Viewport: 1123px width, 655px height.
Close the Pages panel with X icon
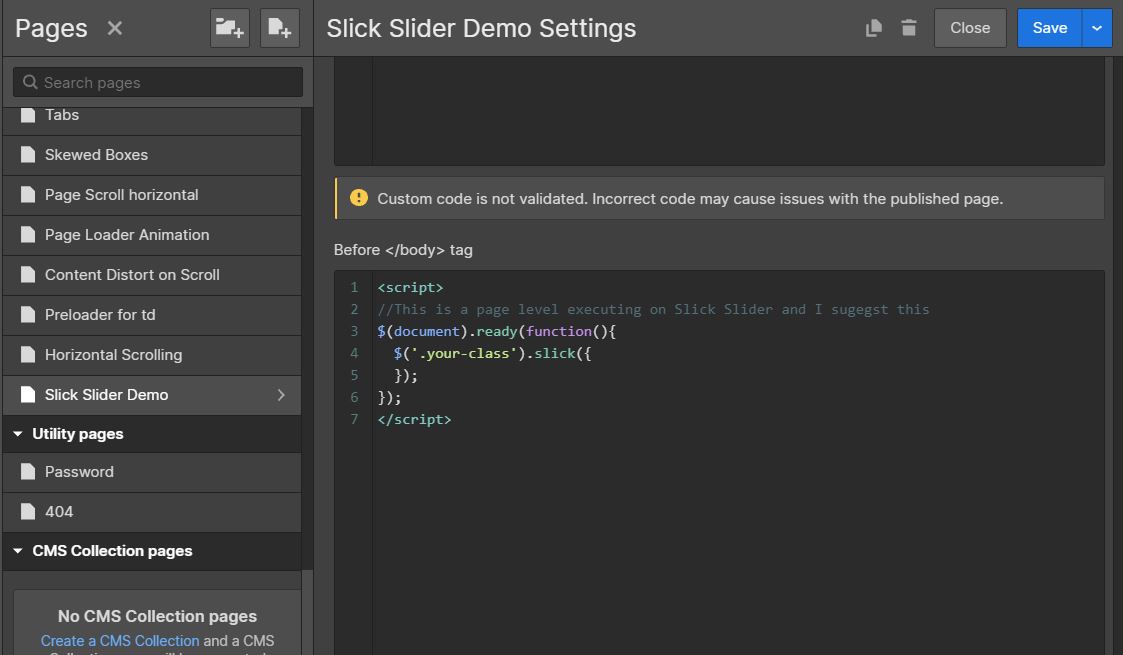click(x=115, y=28)
